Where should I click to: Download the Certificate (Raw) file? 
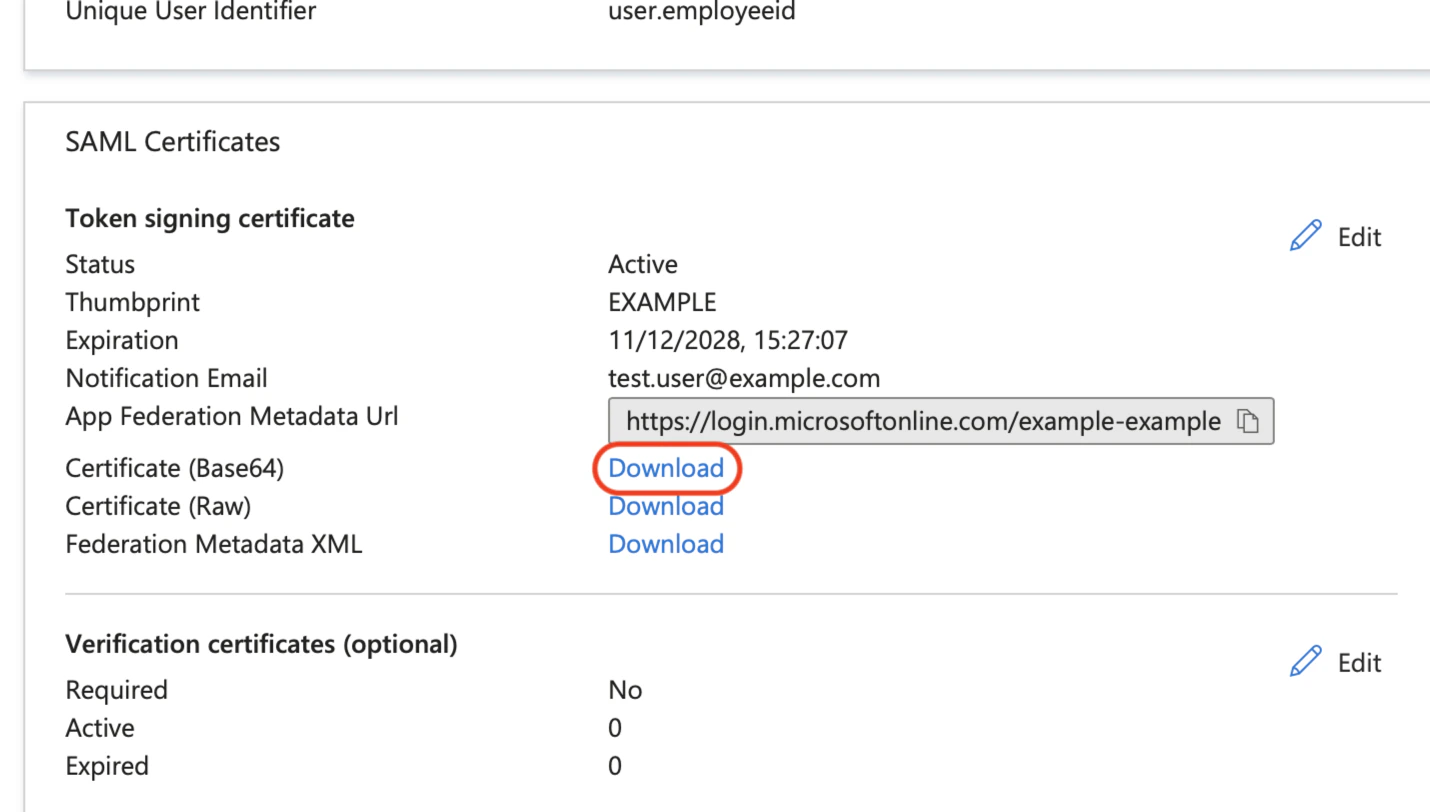666,506
